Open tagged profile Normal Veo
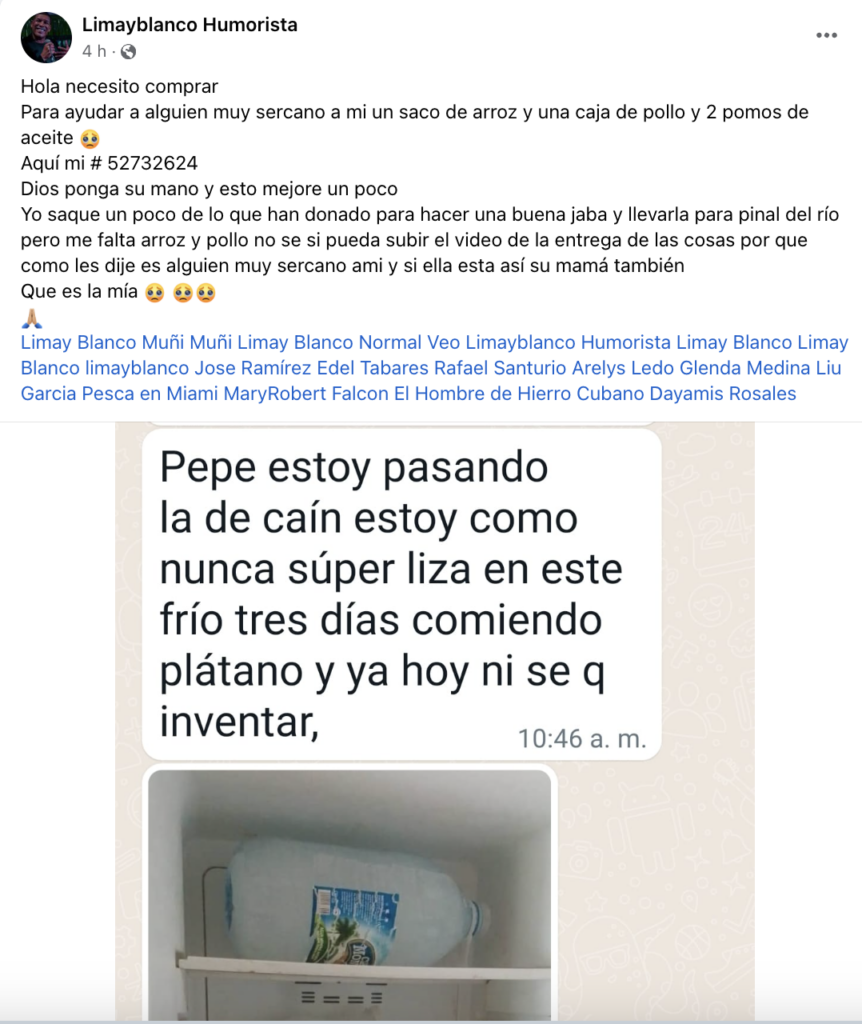The image size is (862, 1024). point(409,342)
